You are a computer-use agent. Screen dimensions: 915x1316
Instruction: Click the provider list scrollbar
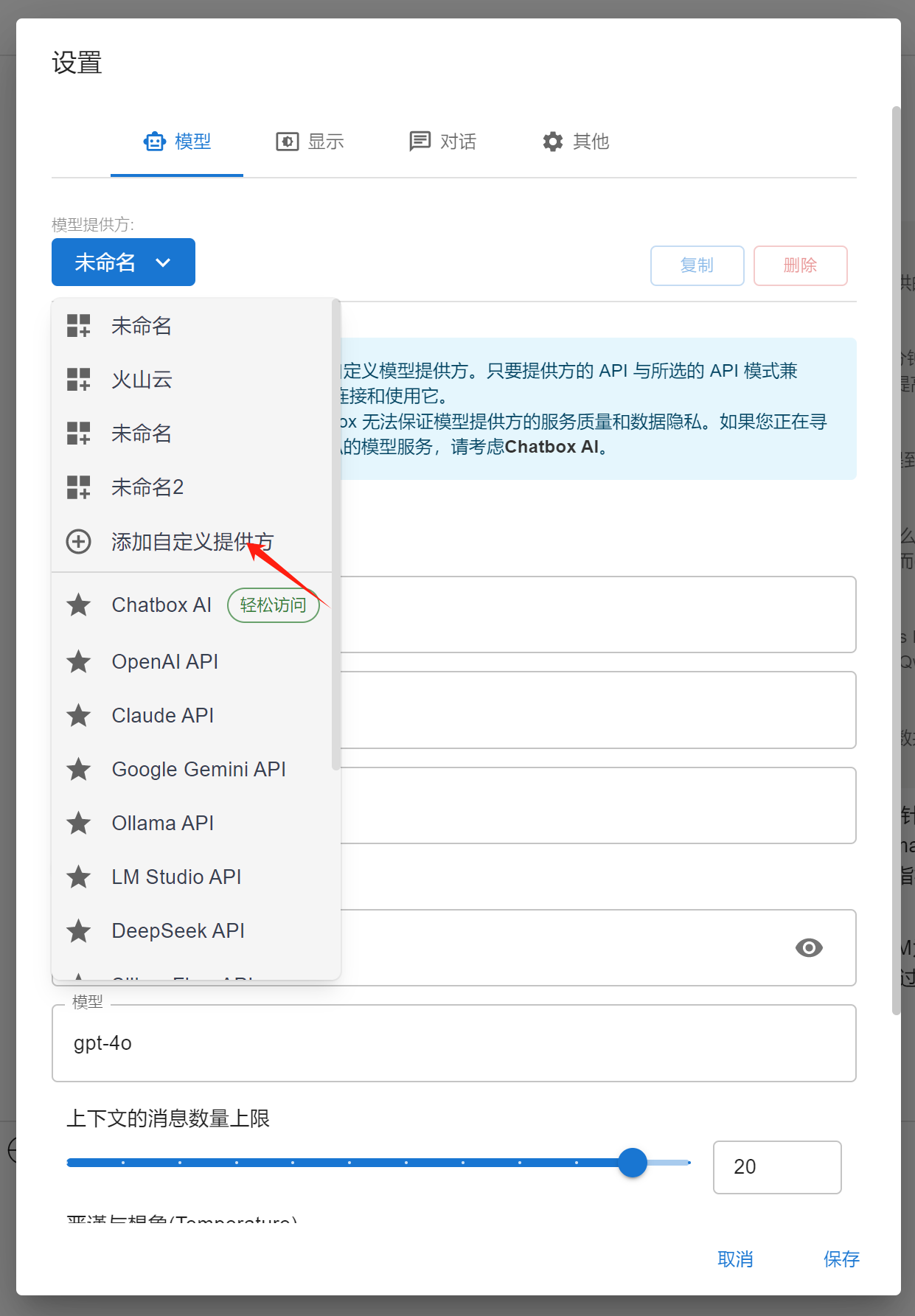click(336, 535)
